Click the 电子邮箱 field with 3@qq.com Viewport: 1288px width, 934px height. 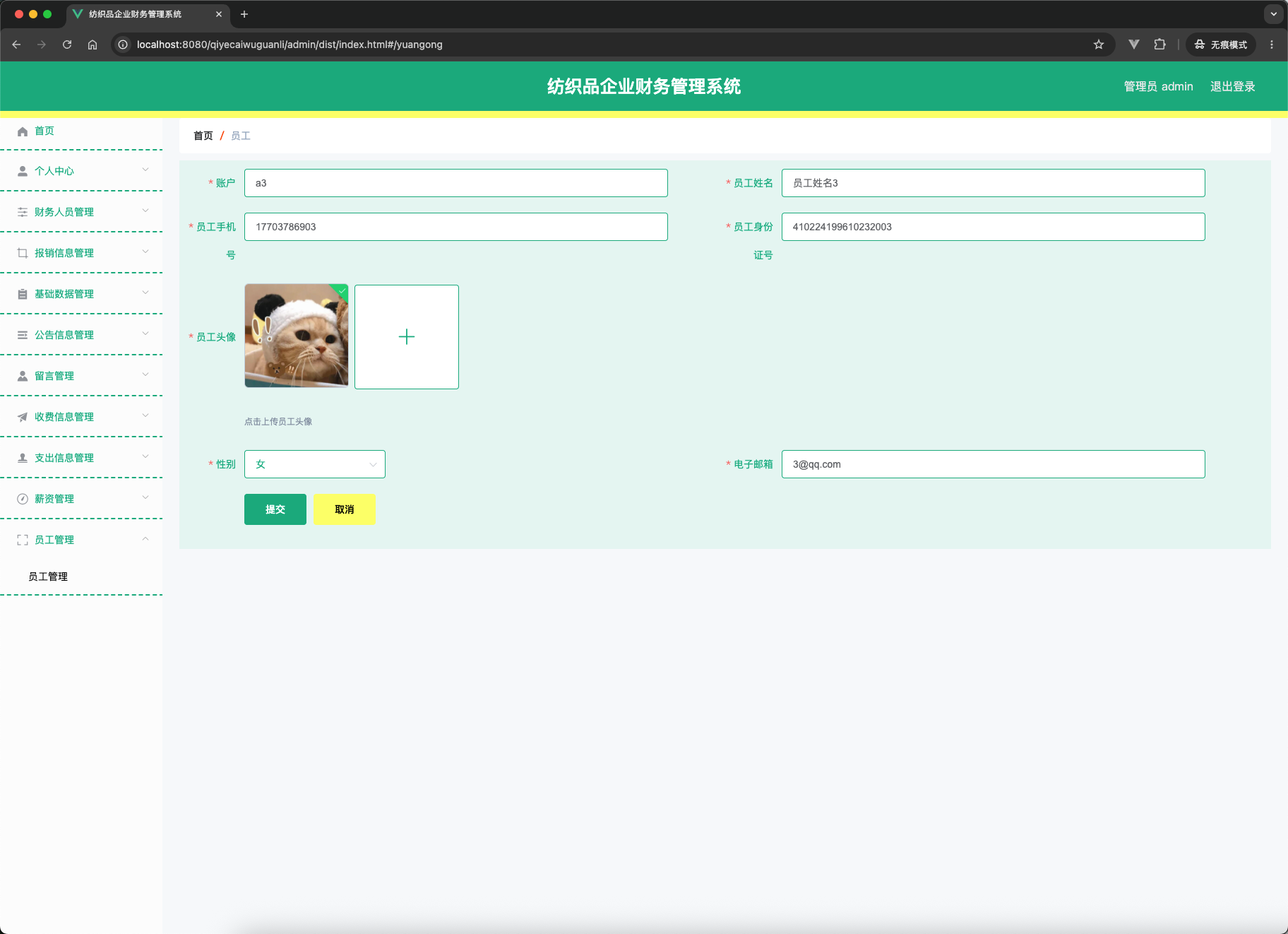pyautogui.click(x=994, y=464)
